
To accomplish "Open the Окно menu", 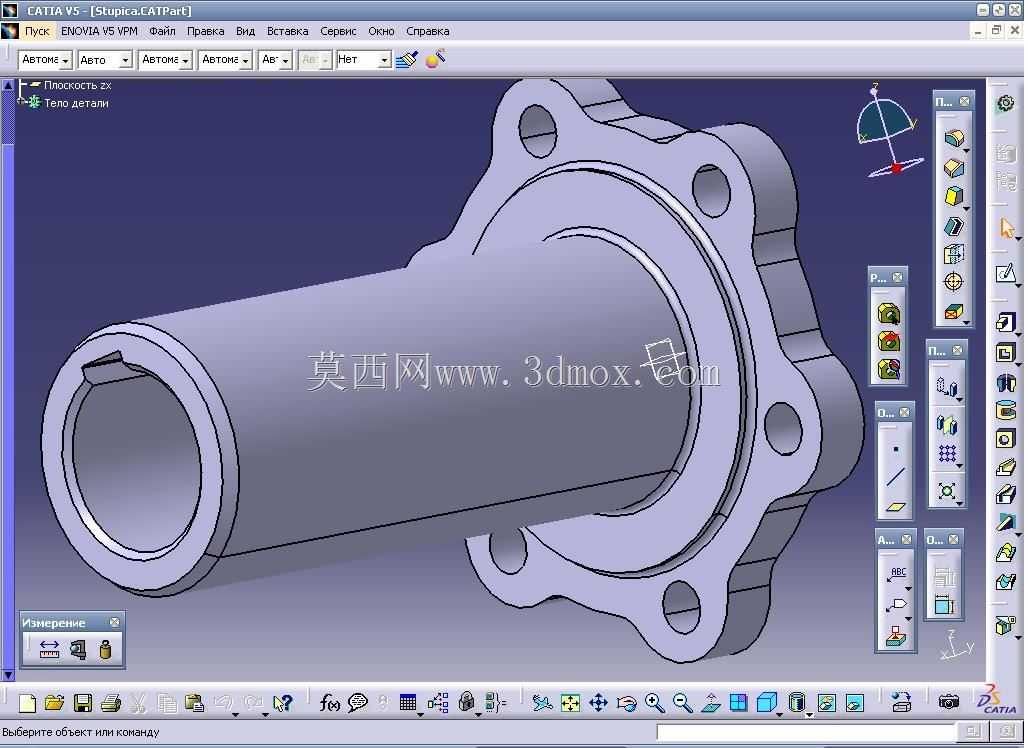I will pos(381,31).
